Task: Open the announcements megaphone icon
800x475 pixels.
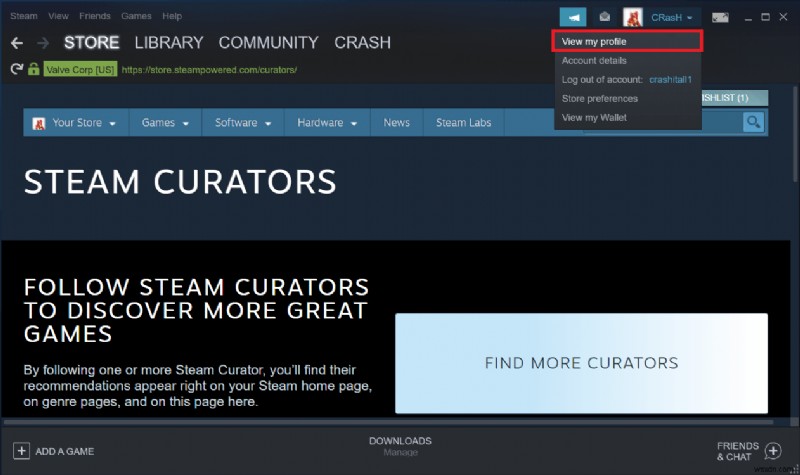Action: (x=573, y=17)
